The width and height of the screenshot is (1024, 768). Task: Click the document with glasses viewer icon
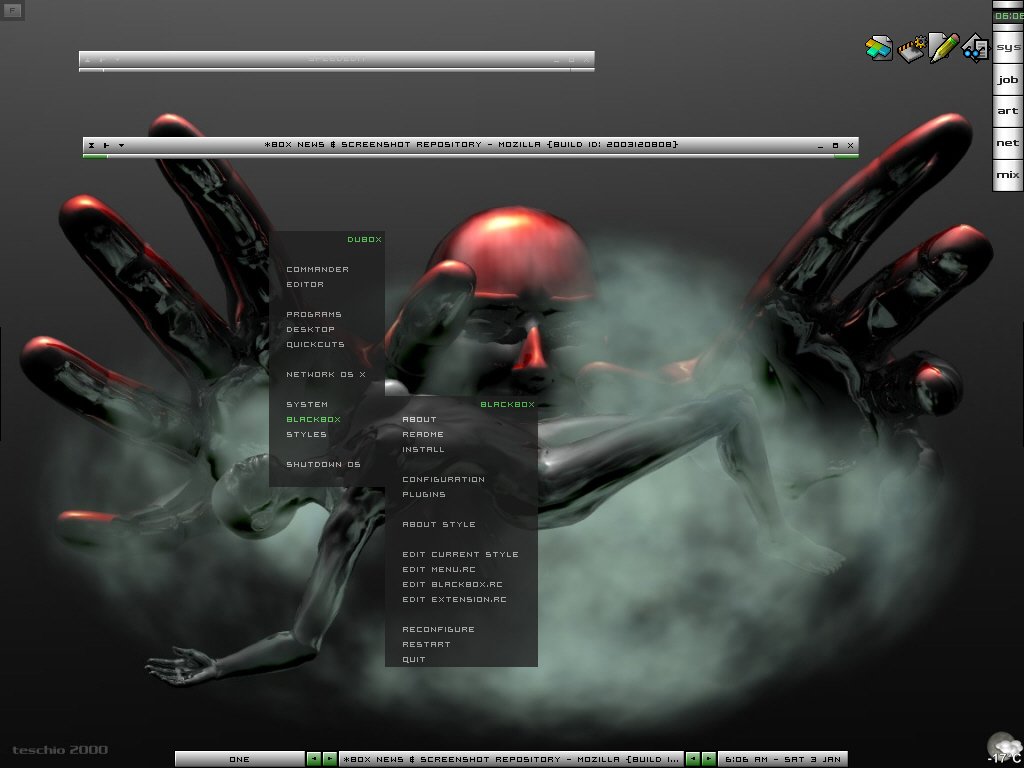point(975,48)
